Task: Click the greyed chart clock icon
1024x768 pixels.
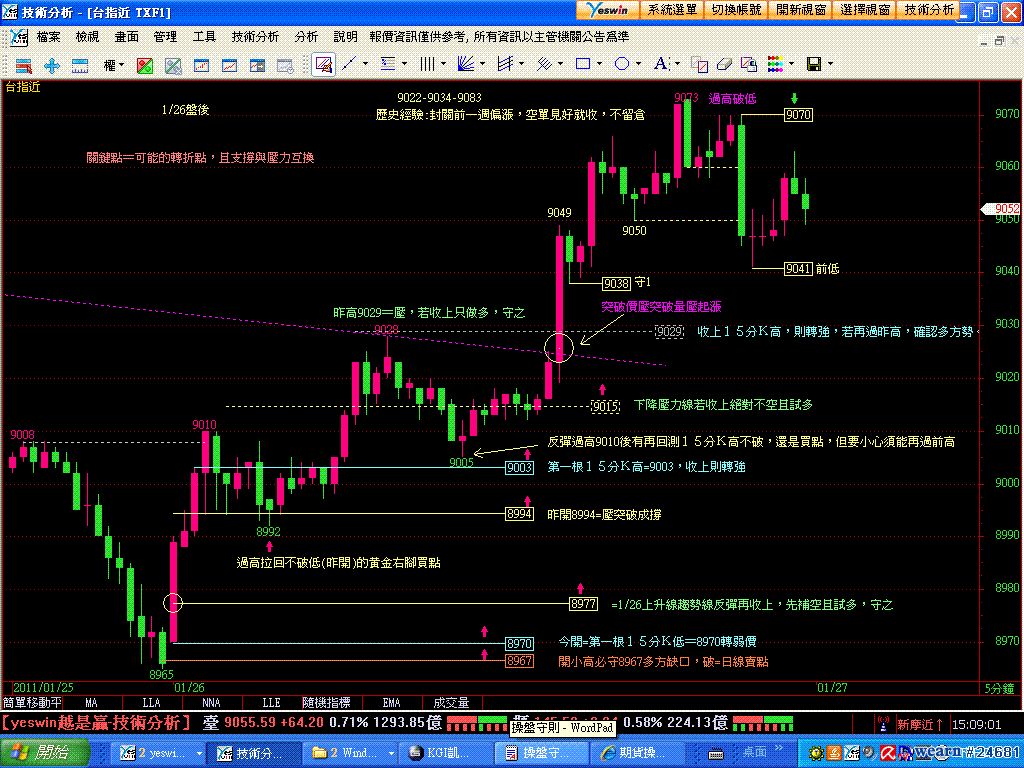Action: (x=285, y=65)
